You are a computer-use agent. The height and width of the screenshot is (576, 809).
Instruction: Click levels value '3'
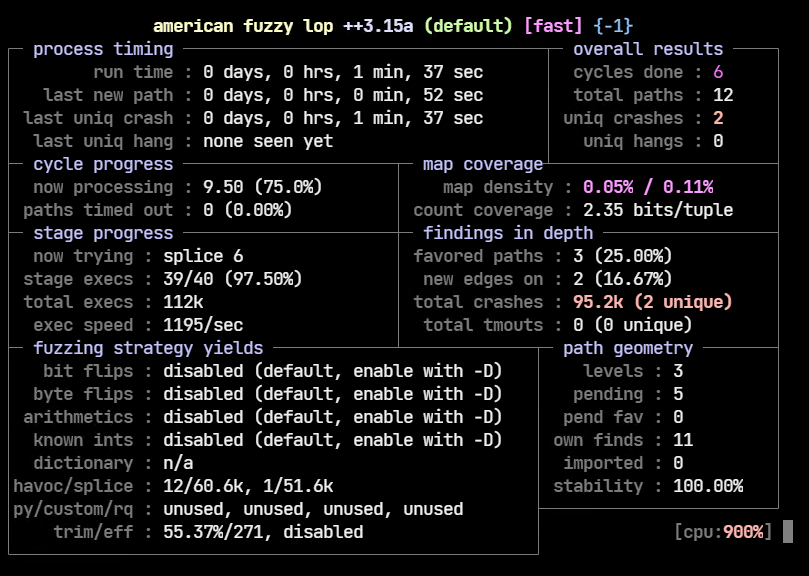678,371
